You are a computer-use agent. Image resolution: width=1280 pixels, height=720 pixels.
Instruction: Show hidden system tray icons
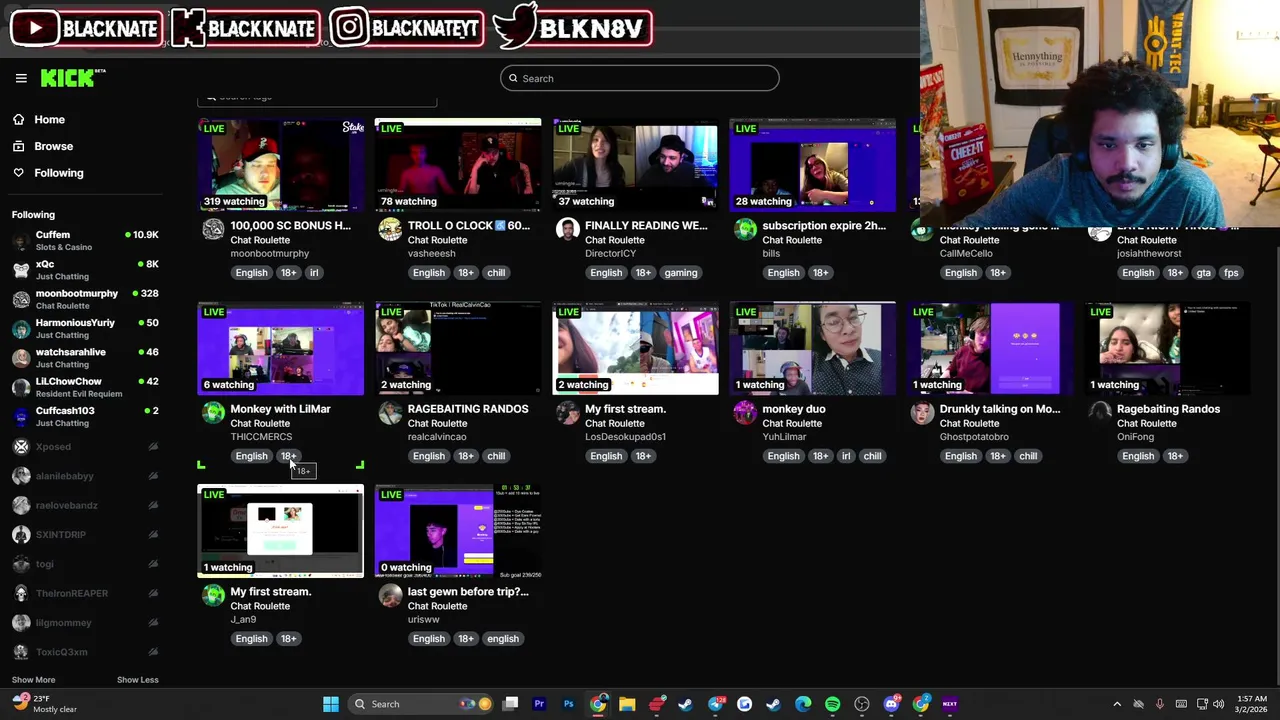1117,704
